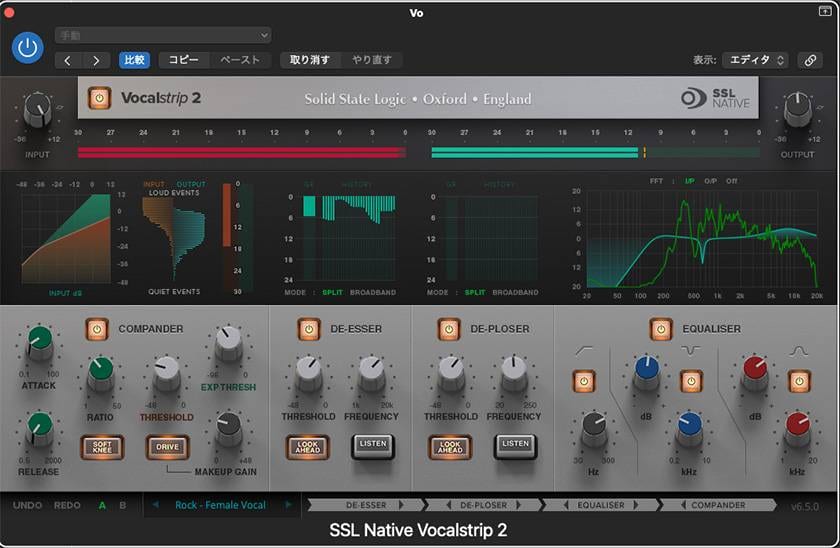Move DE-PLOSER left in processing order
The height and width of the screenshot is (548, 840).
tap(448, 505)
